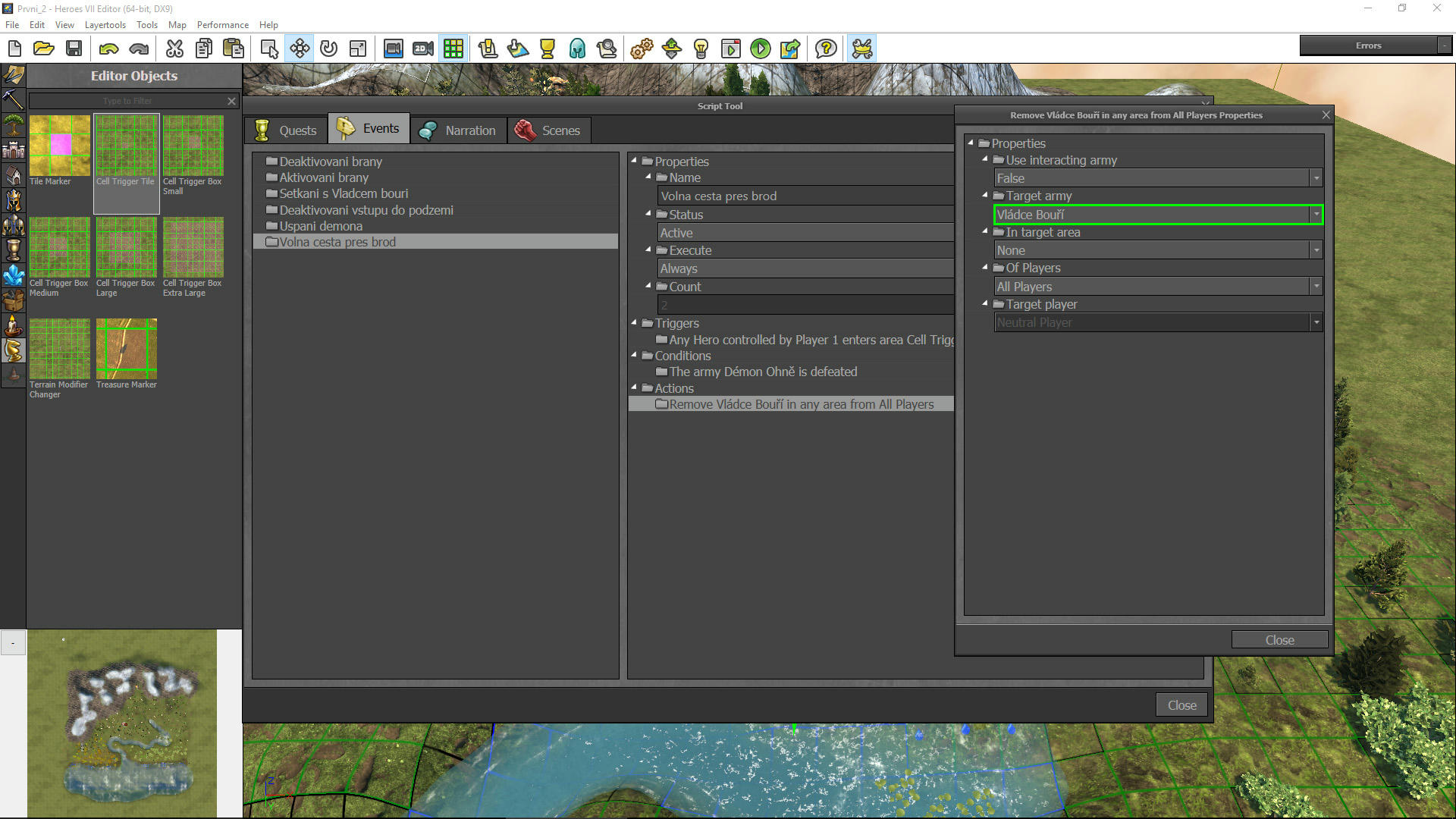This screenshot has width=1456, height=819.
Task: Switch to the Narration tab
Action: pyautogui.click(x=460, y=130)
